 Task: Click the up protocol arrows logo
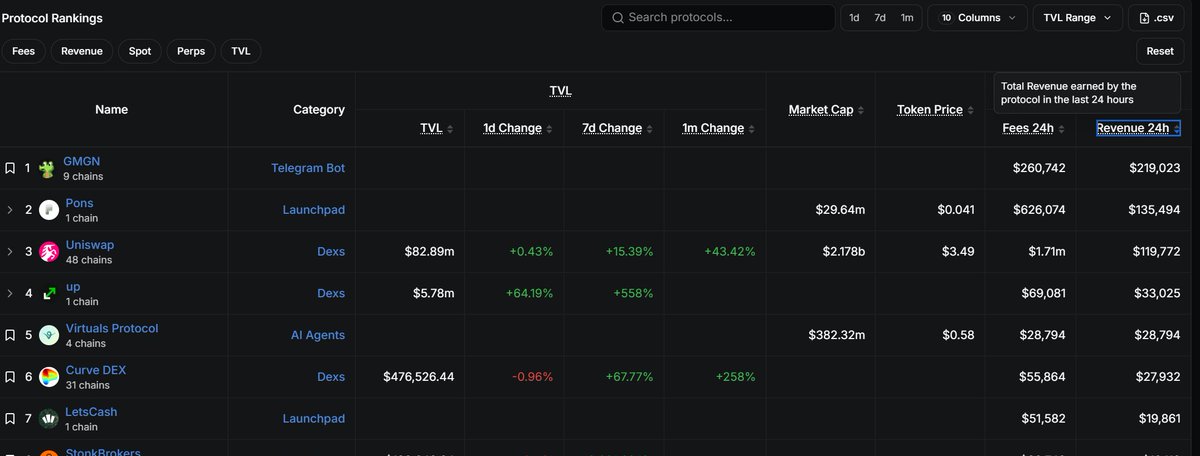[x=48, y=294]
